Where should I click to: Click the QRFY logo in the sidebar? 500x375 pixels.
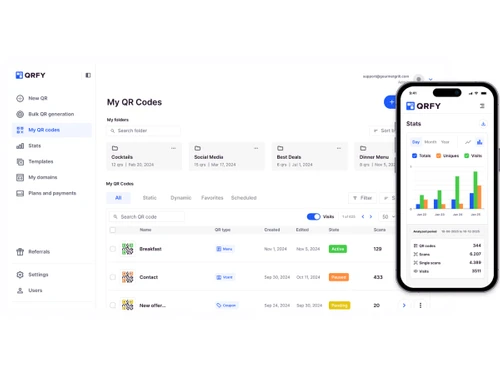30,75
